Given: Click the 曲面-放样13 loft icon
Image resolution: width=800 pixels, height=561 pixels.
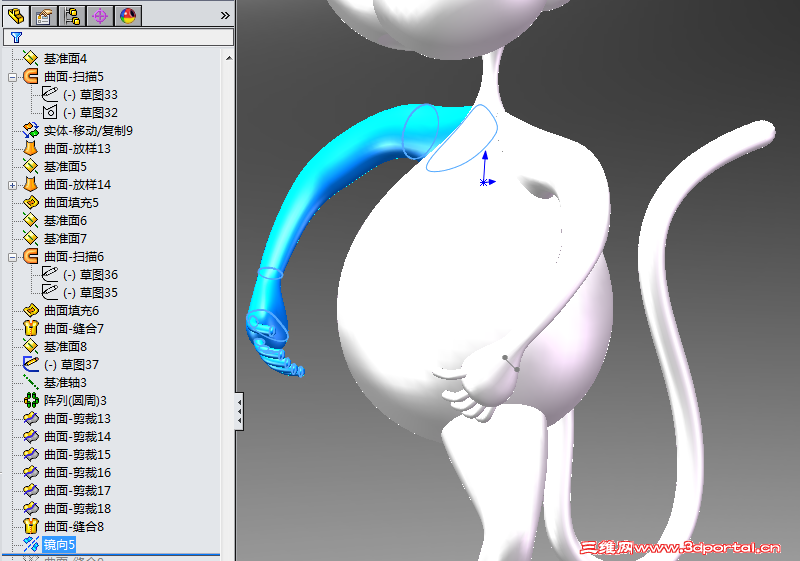Looking at the screenshot, I should [x=31, y=148].
